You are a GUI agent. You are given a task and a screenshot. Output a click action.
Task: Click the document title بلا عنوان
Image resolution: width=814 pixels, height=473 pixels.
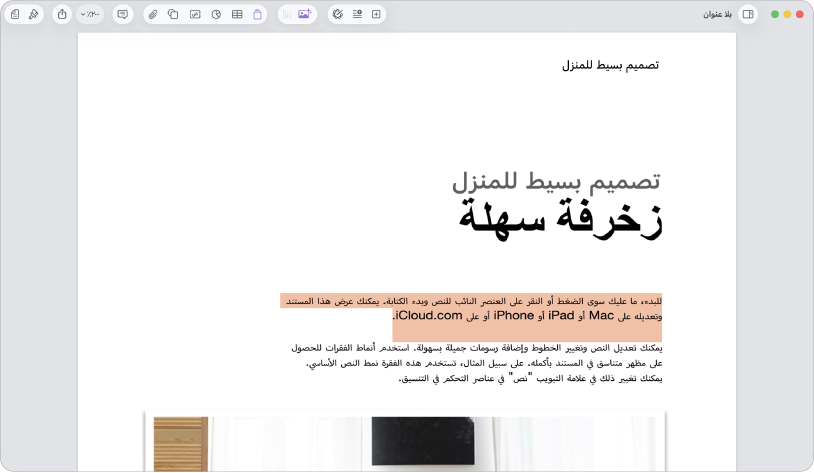coord(717,15)
